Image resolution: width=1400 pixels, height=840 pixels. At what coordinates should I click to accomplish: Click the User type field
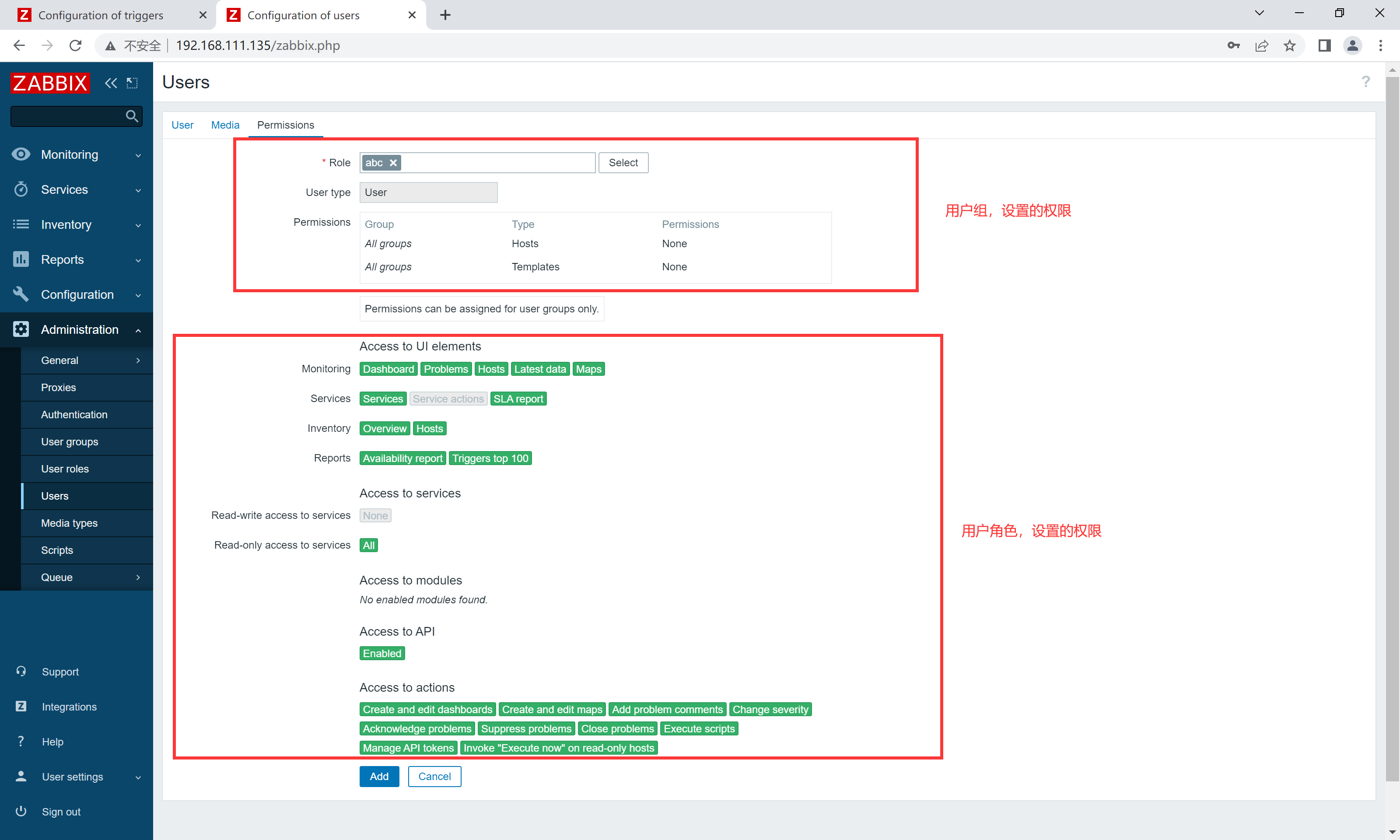coord(428,192)
